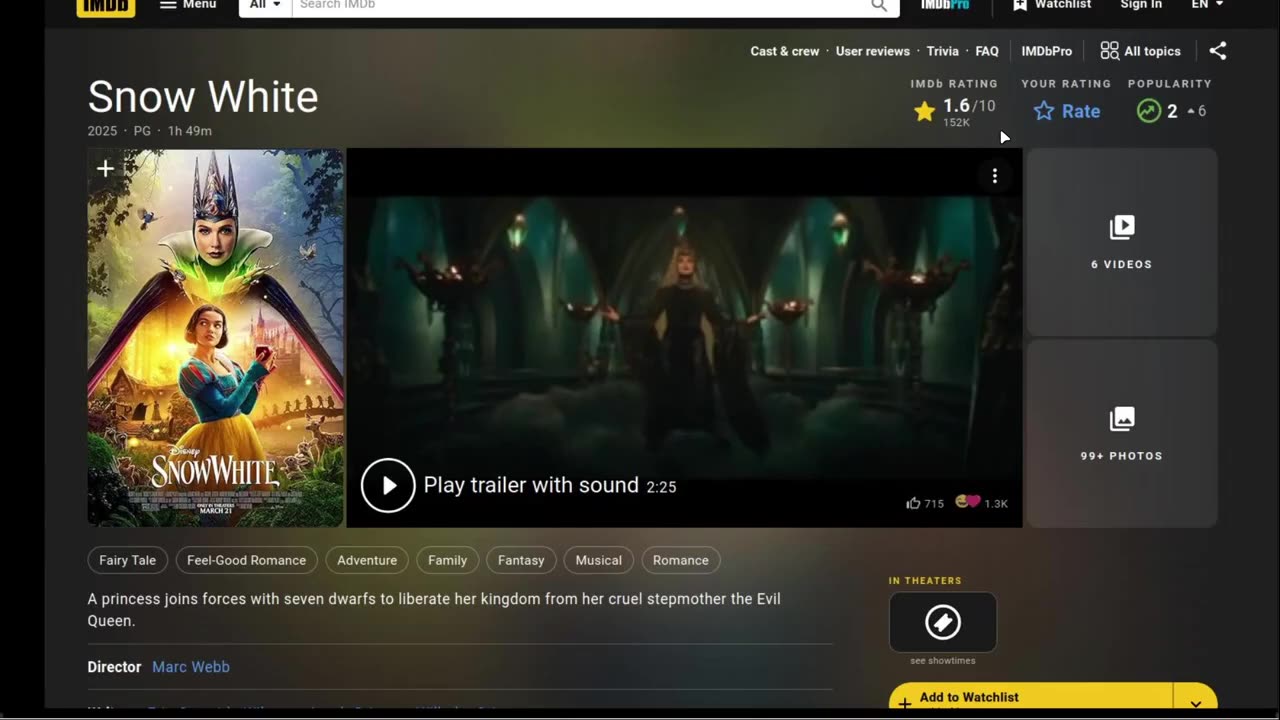Go to the Trivia section

coord(942,51)
